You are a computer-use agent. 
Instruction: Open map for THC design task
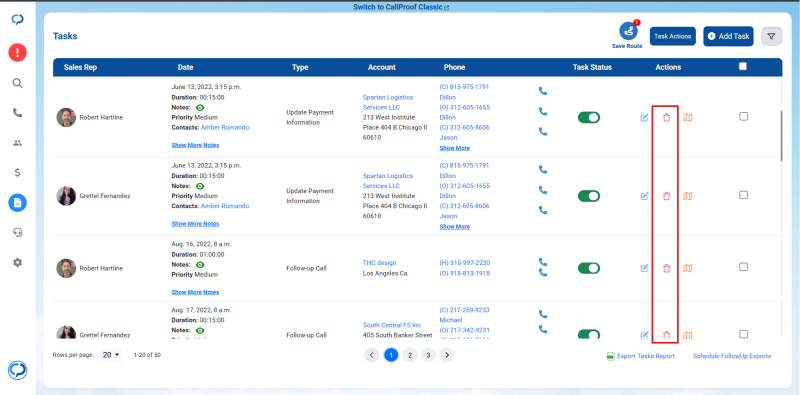(x=688, y=268)
